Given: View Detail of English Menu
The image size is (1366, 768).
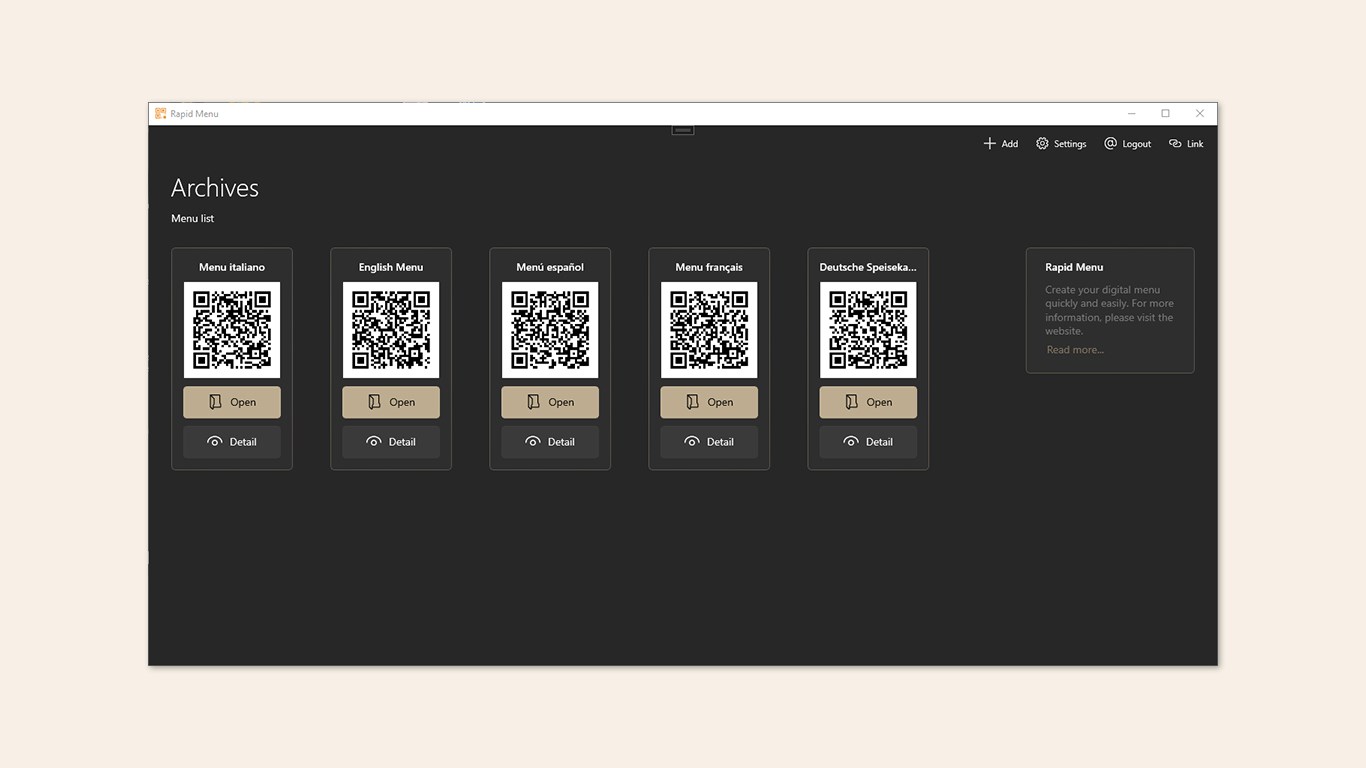Looking at the screenshot, I should click(x=391, y=442).
